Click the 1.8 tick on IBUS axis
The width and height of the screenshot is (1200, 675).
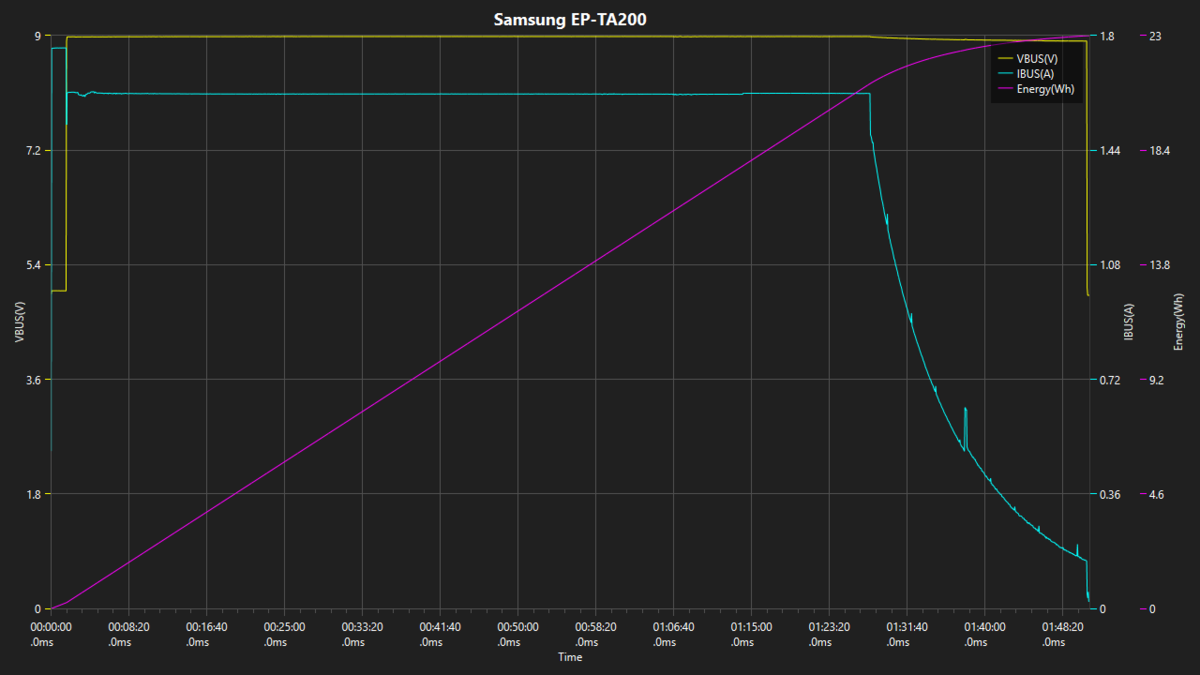tap(1107, 36)
